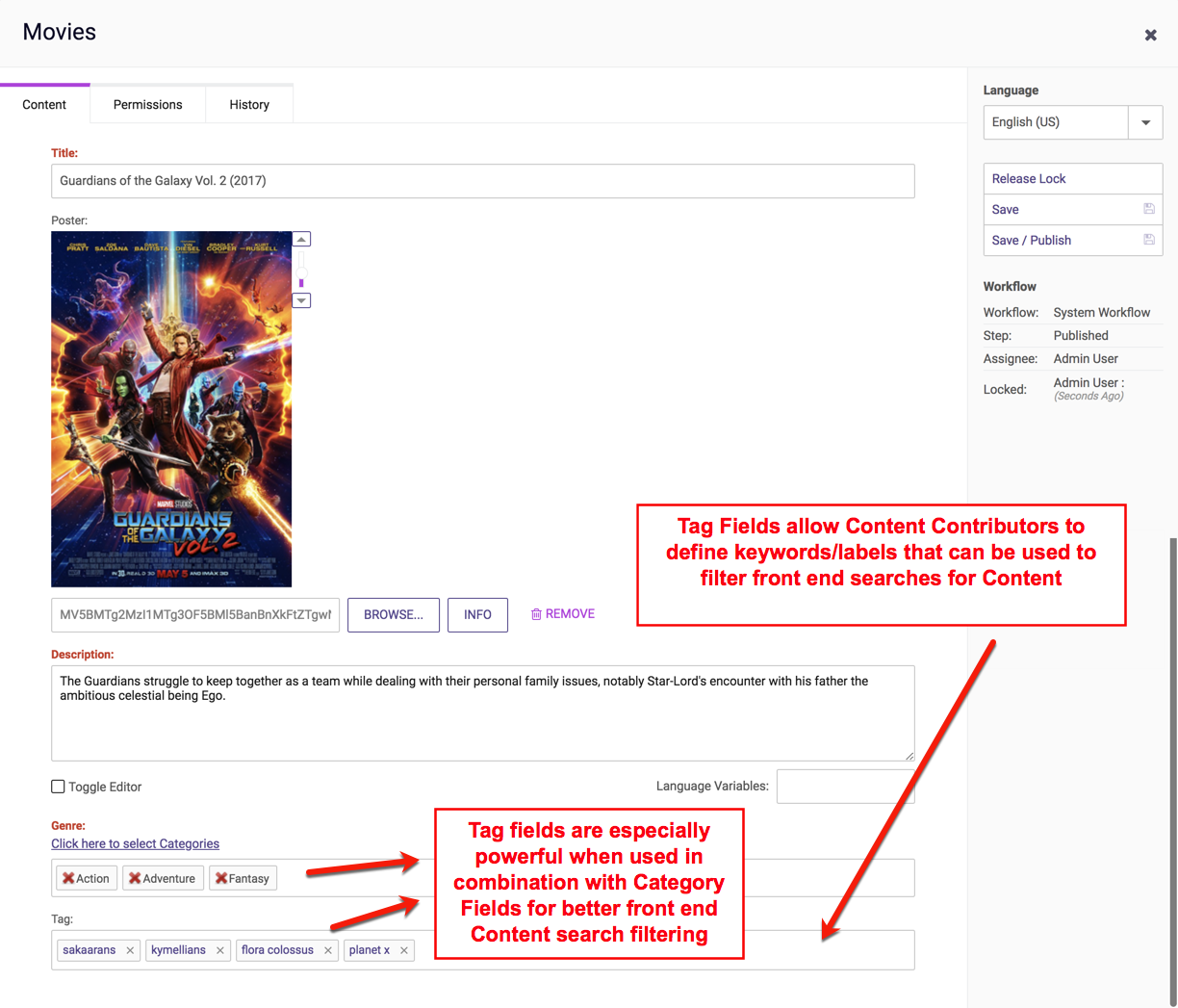Remove the Fantasy category with its X

tap(221, 878)
